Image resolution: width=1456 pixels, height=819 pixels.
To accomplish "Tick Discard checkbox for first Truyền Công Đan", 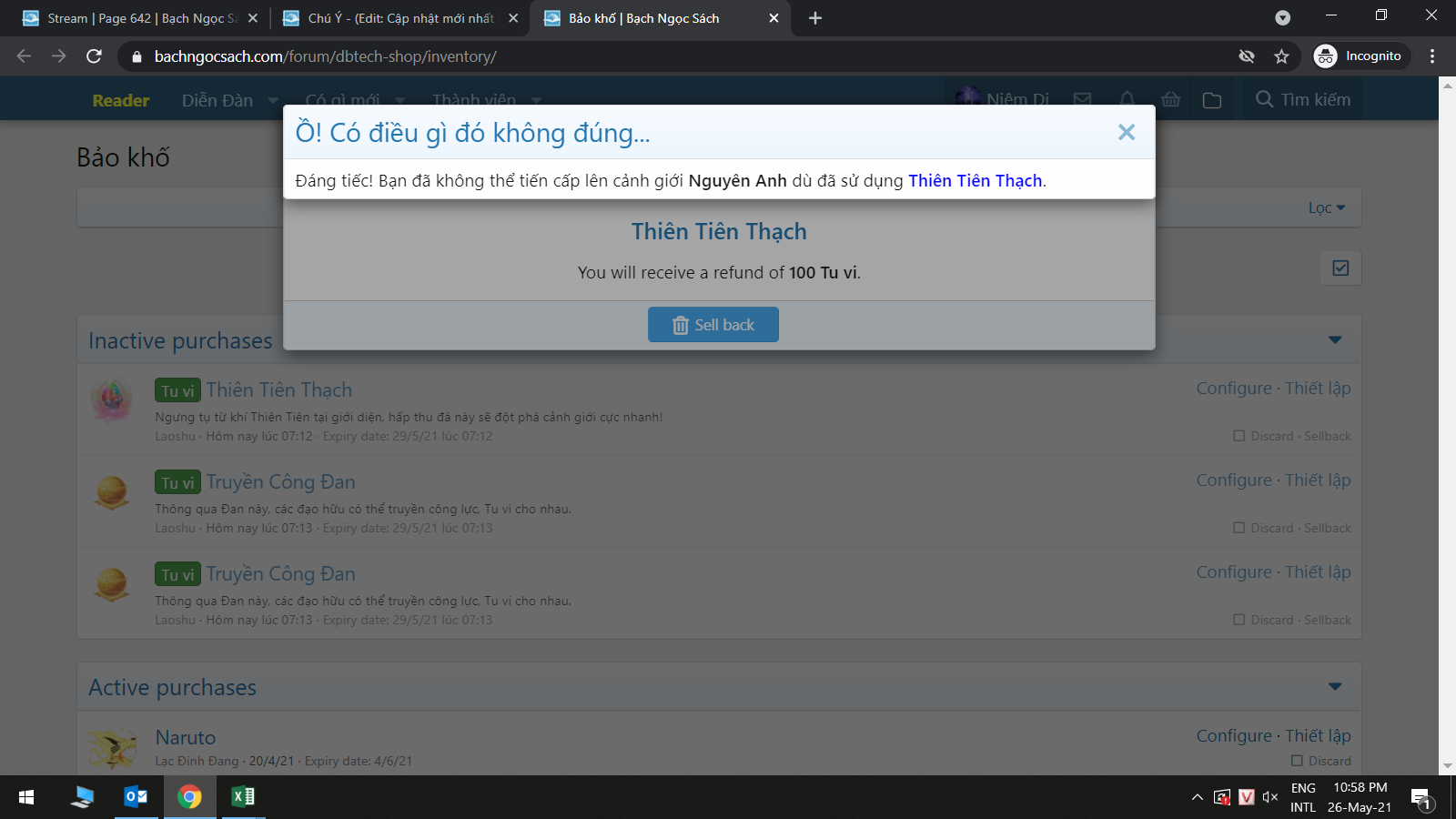I will 1239,528.
